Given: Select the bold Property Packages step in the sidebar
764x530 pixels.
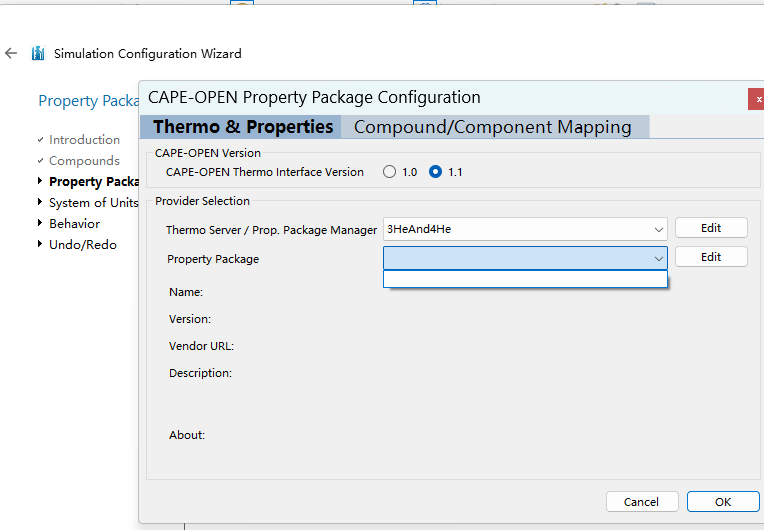Looking at the screenshot, I should click(x=93, y=182).
